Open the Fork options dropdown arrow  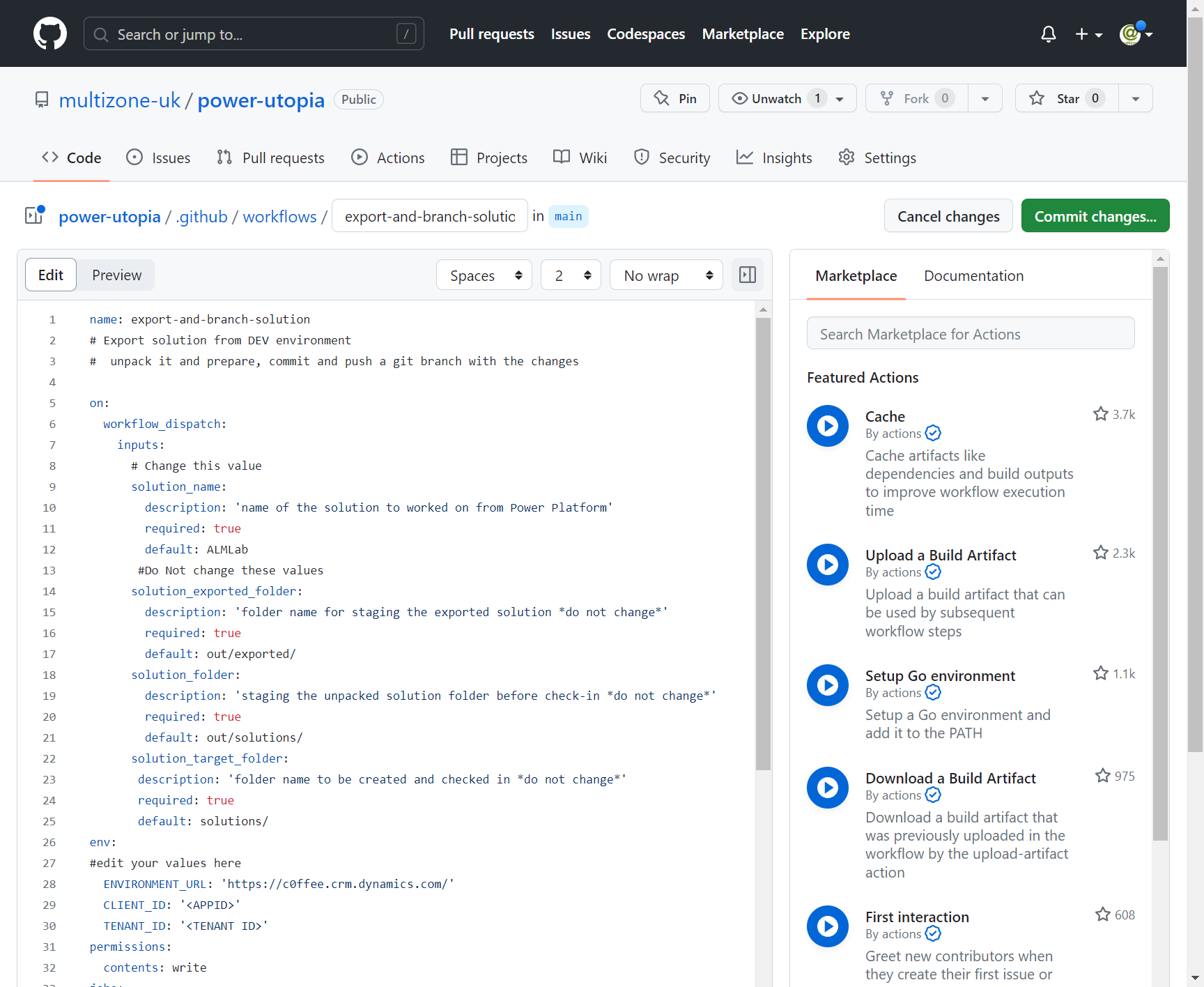click(x=985, y=98)
